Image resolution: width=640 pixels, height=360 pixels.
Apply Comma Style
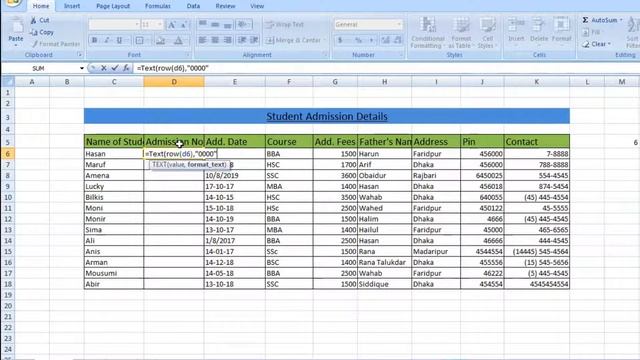point(371,40)
